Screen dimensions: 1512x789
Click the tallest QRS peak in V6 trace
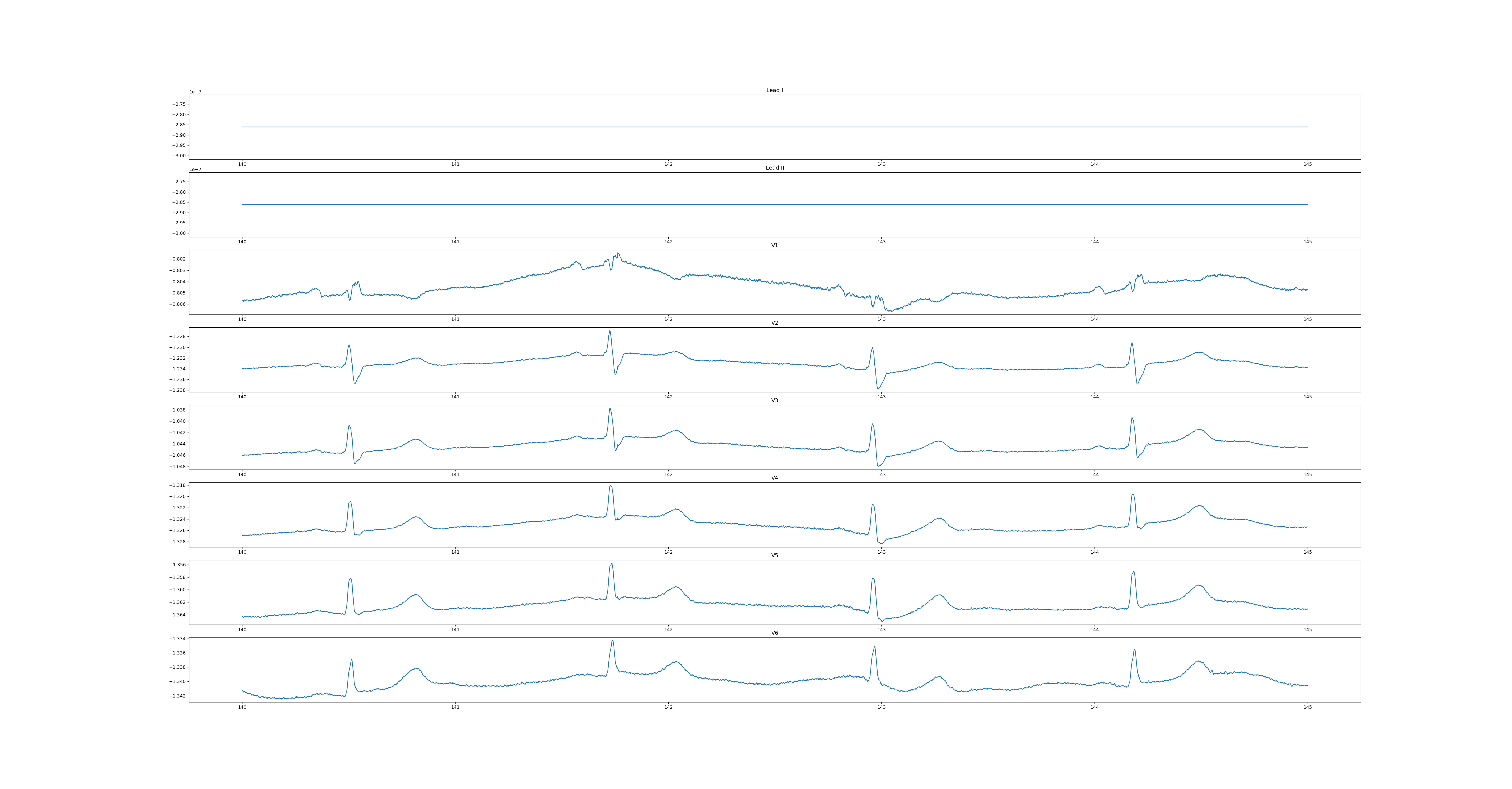click(x=612, y=641)
